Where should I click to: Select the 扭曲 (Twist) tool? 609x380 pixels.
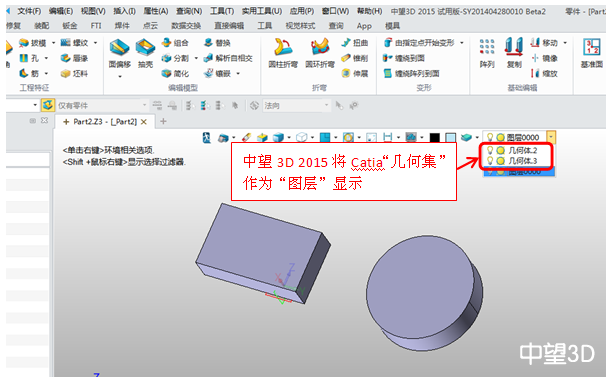[x=355, y=43]
